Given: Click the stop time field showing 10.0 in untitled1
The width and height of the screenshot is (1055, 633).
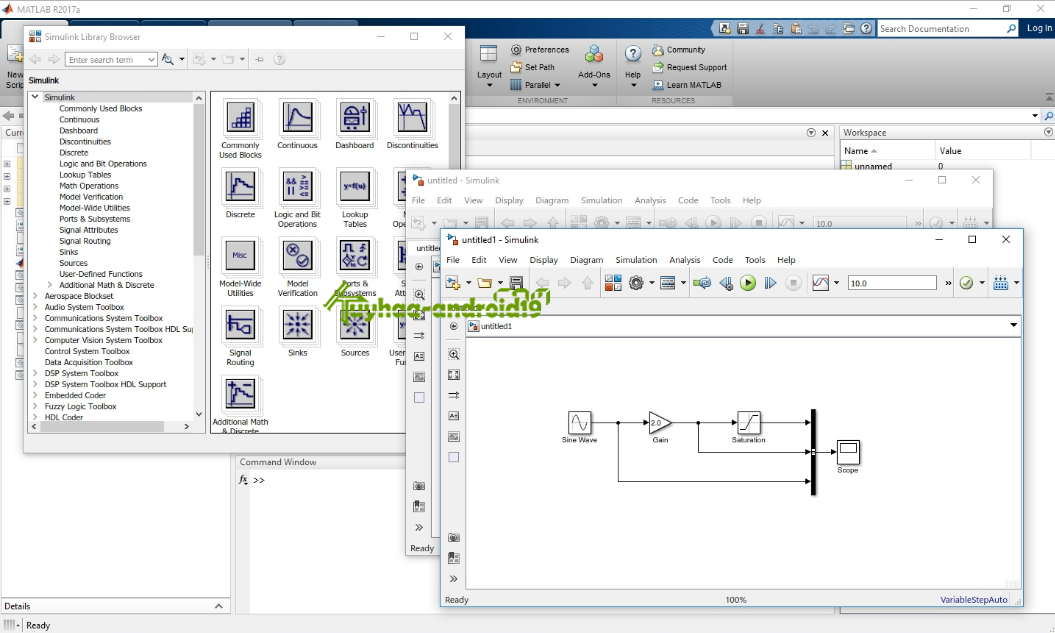Looking at the screenshot, I should pos(892,283).
